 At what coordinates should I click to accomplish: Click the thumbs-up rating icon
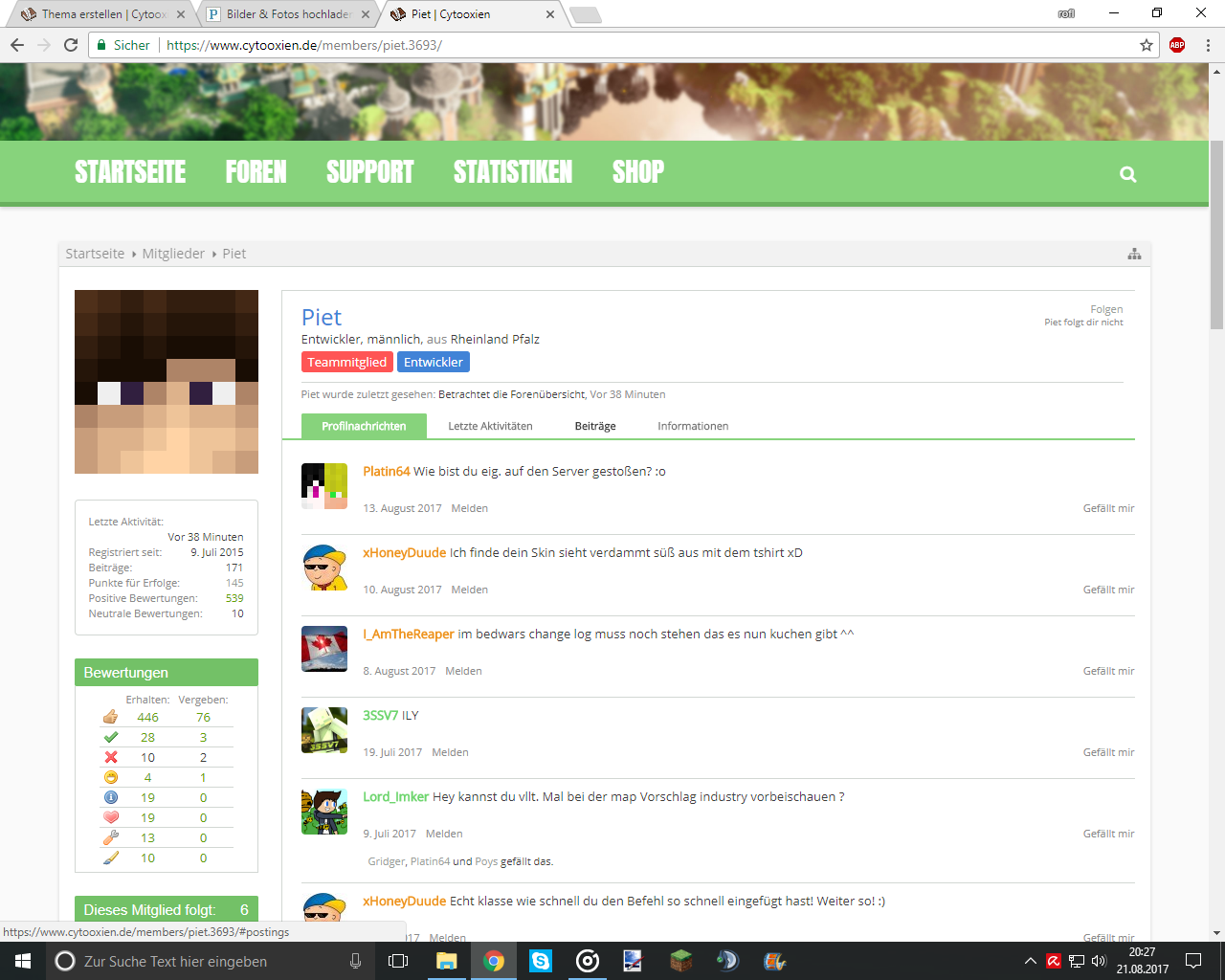pyautogui.click(x=111, y=717)
